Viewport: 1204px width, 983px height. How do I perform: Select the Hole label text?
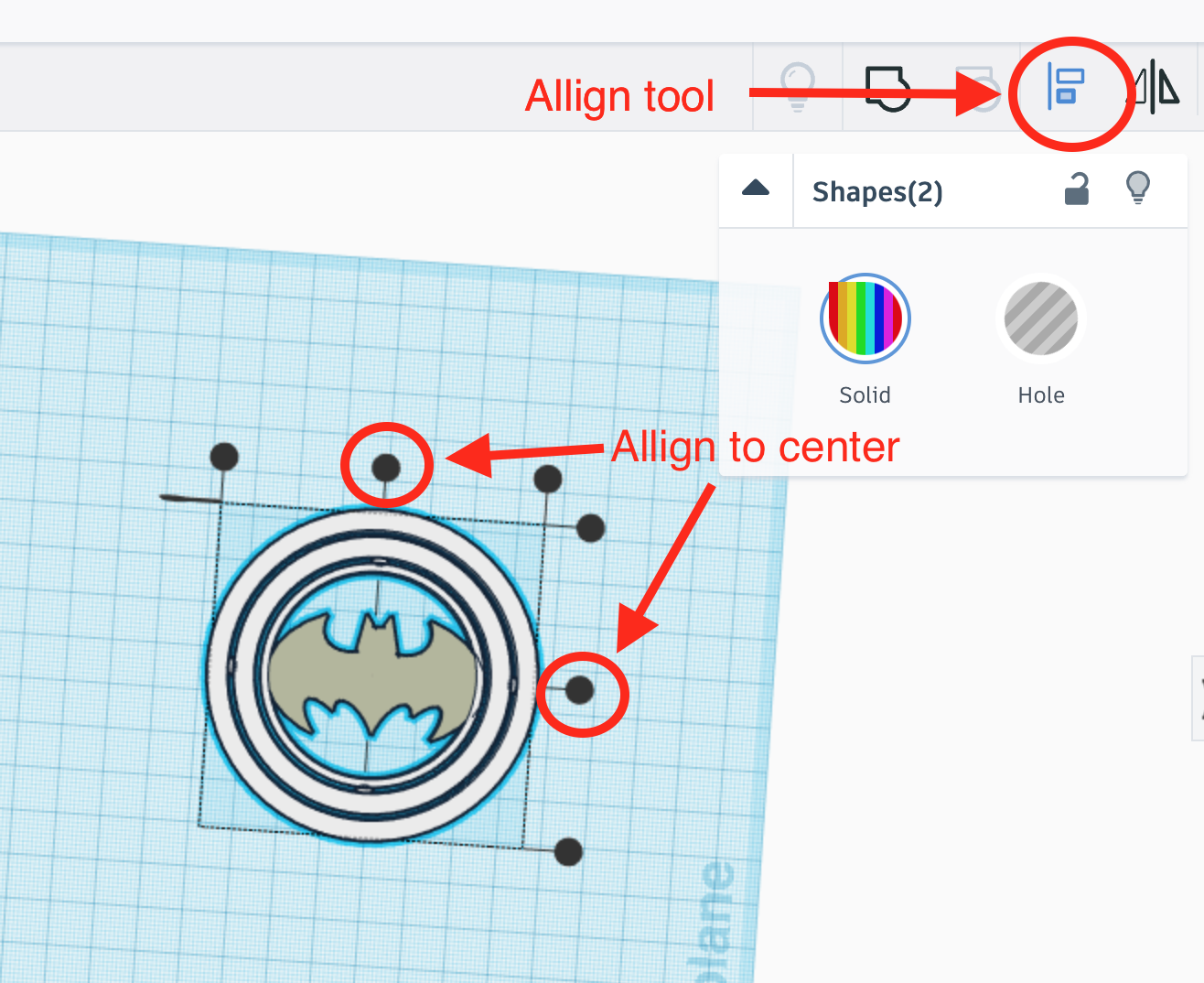point(1040,394)
